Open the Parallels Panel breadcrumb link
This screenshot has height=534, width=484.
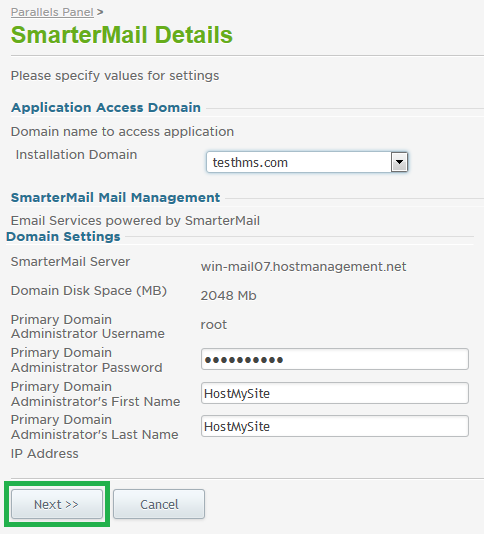pyautogui.click(x=52, y=12)
